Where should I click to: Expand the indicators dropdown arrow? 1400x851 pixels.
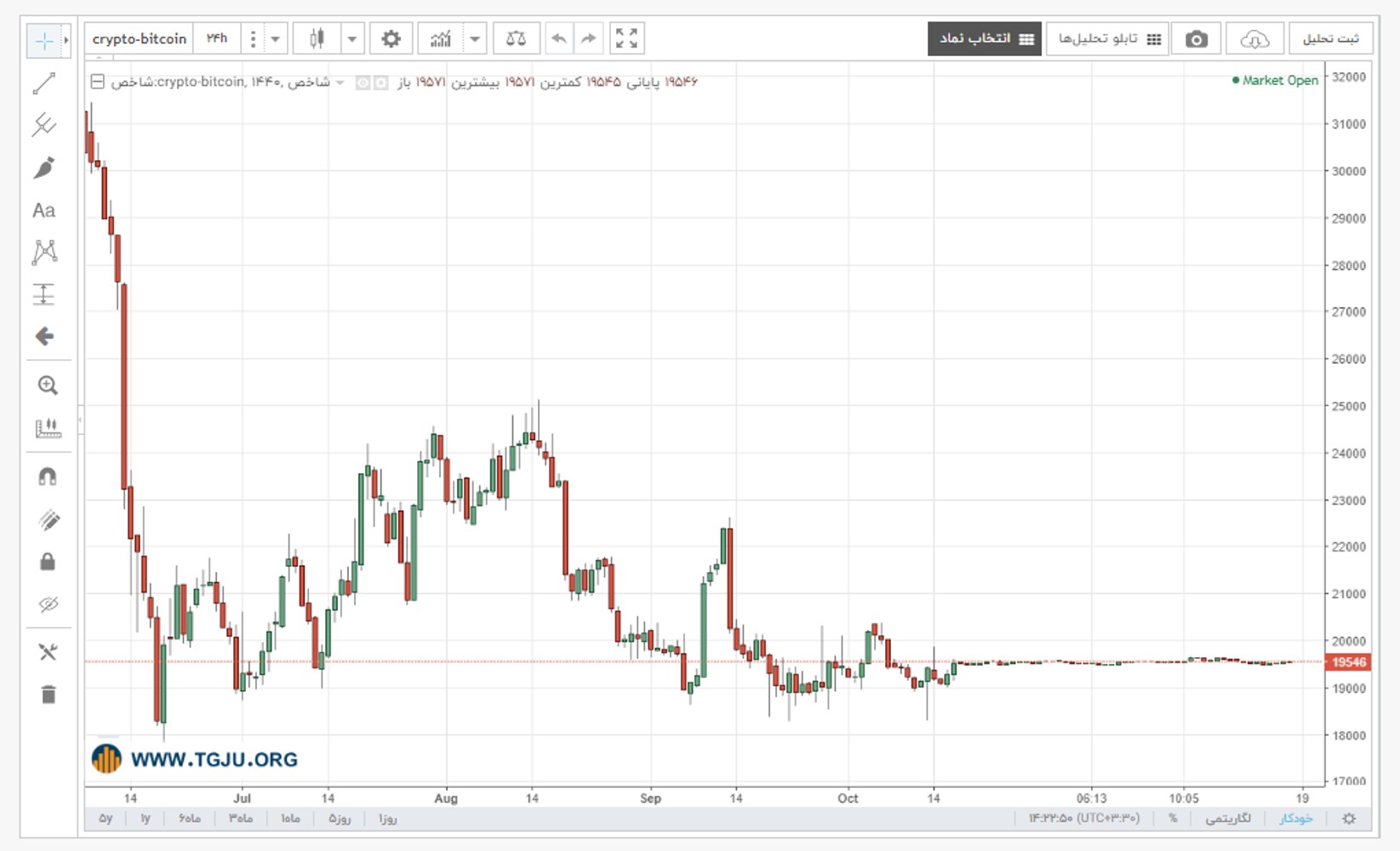point(475,39)
